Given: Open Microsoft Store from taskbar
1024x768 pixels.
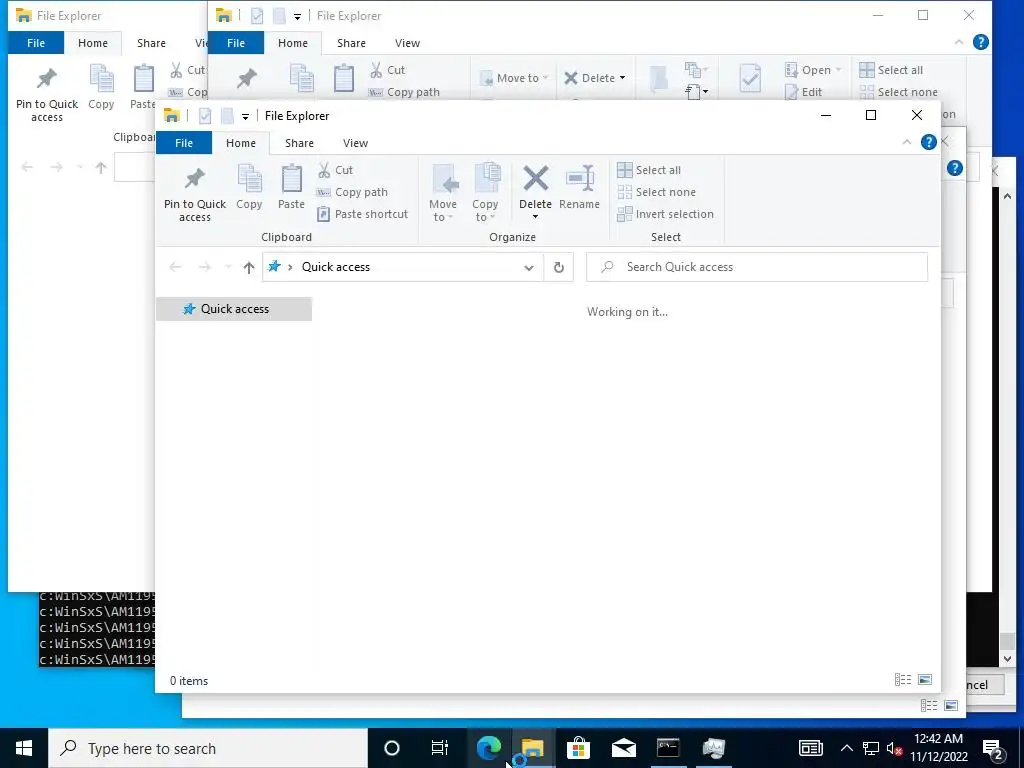Looking at the screenshot, I should (x=578, y=748).
